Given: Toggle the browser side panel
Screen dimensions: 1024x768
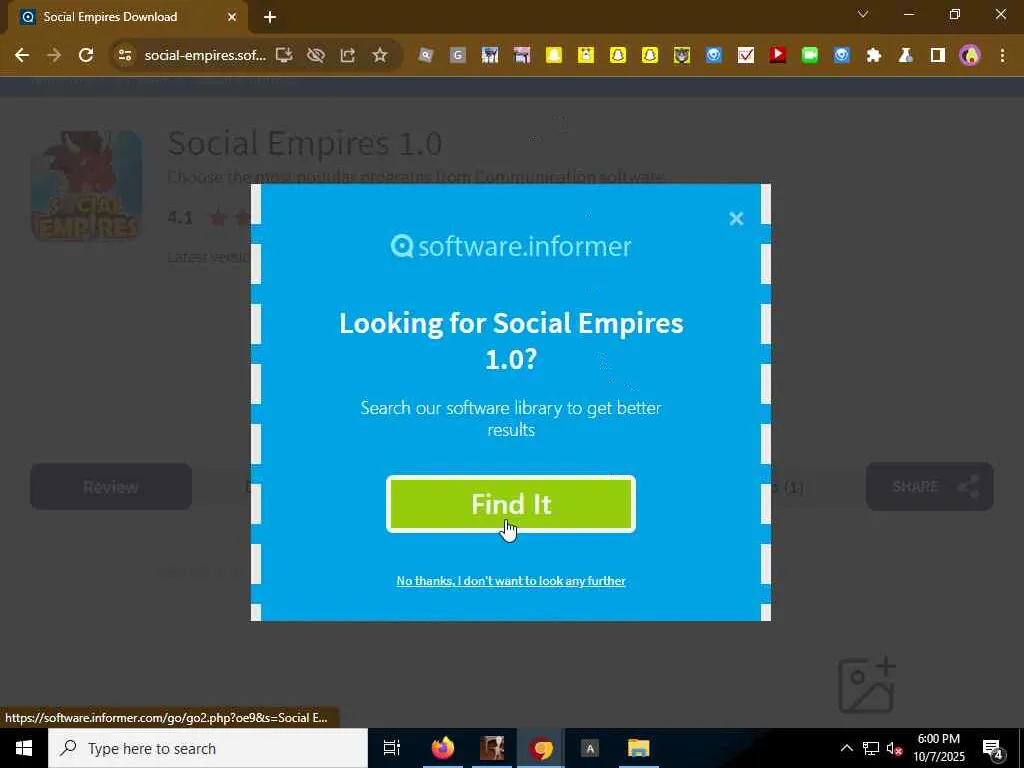Looking at the screenshot, I should pyautogui.click(x=938, y=56).
